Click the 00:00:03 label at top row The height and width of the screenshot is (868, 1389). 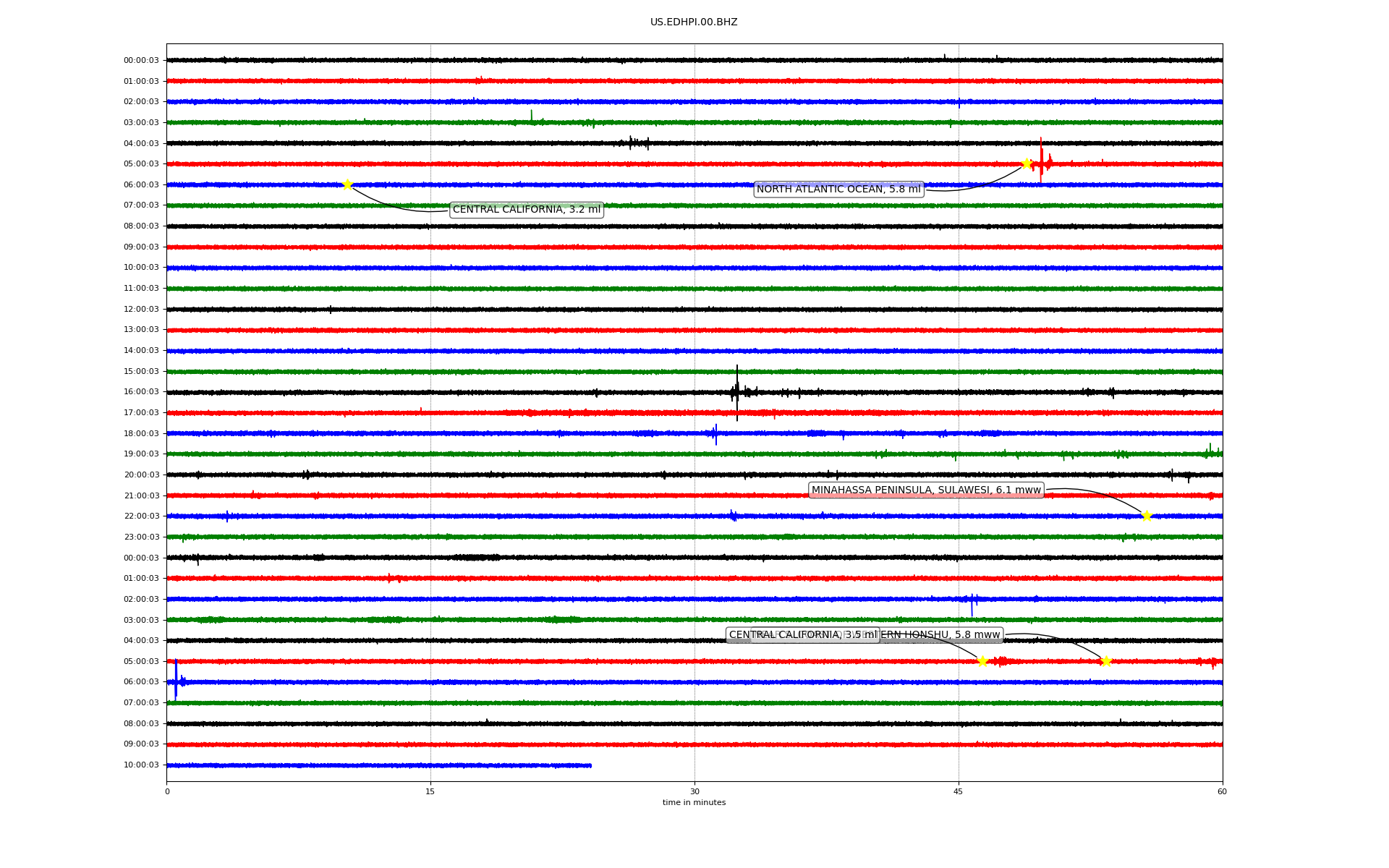(x=141, y=61)
